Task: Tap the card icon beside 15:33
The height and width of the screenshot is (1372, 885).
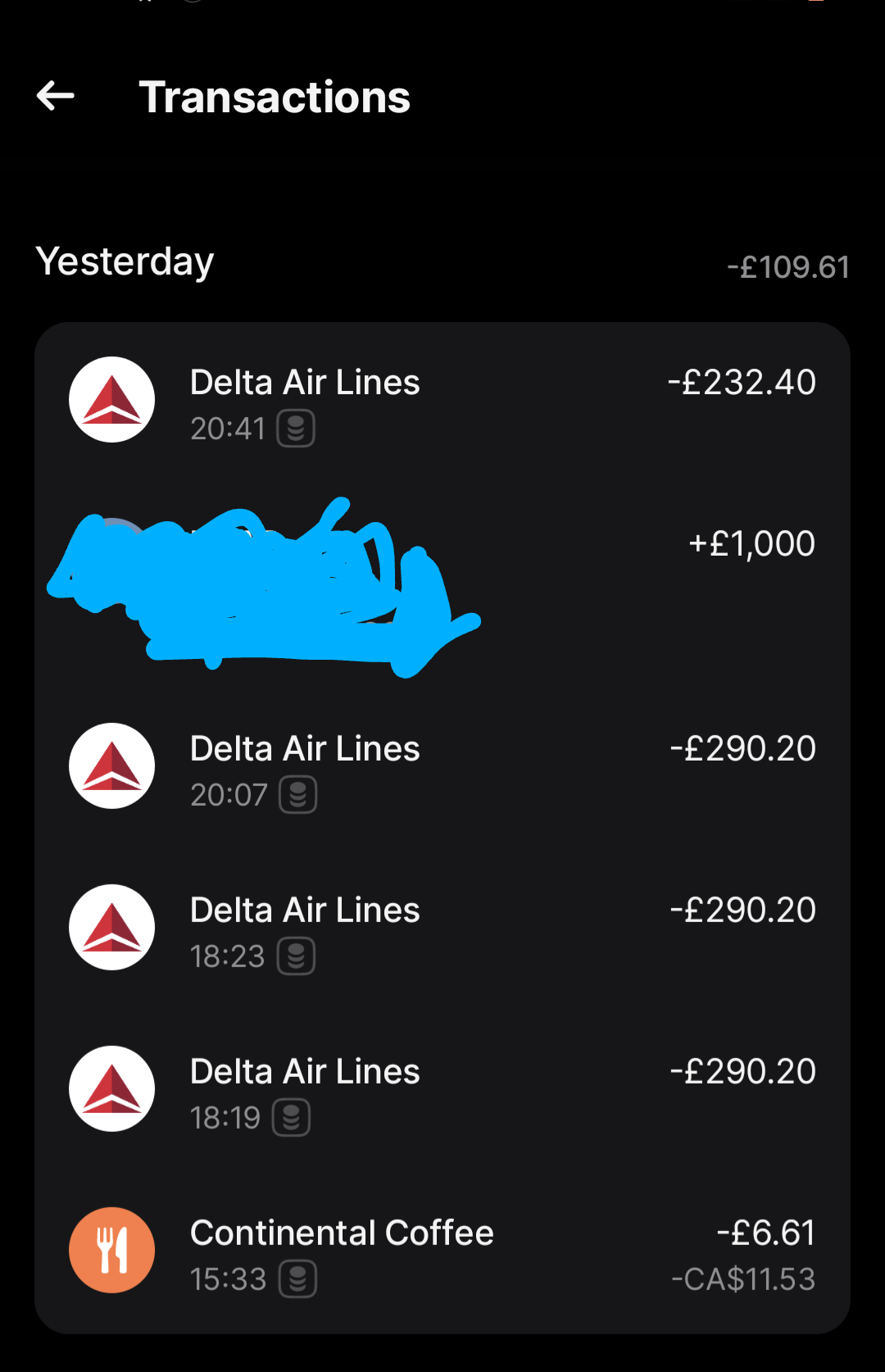Action: tap(298, 1279)
